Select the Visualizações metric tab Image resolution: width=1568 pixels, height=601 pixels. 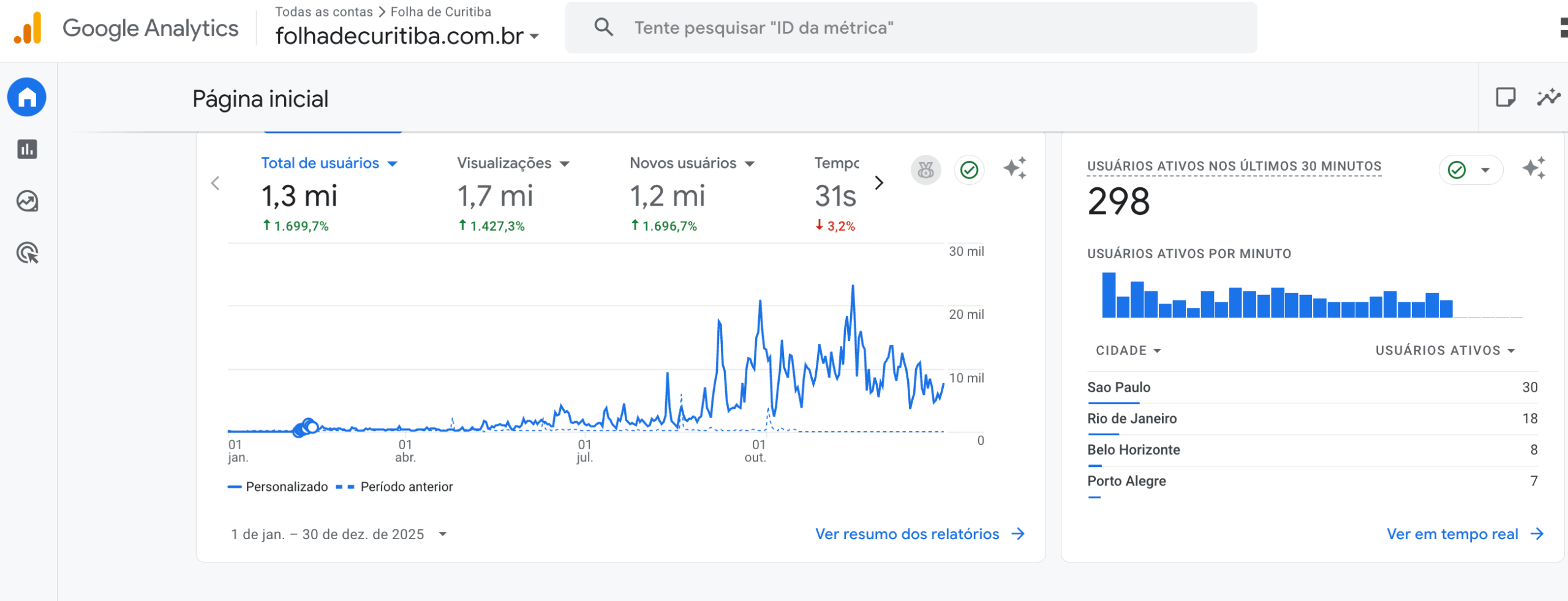click(x=513, y=163)
